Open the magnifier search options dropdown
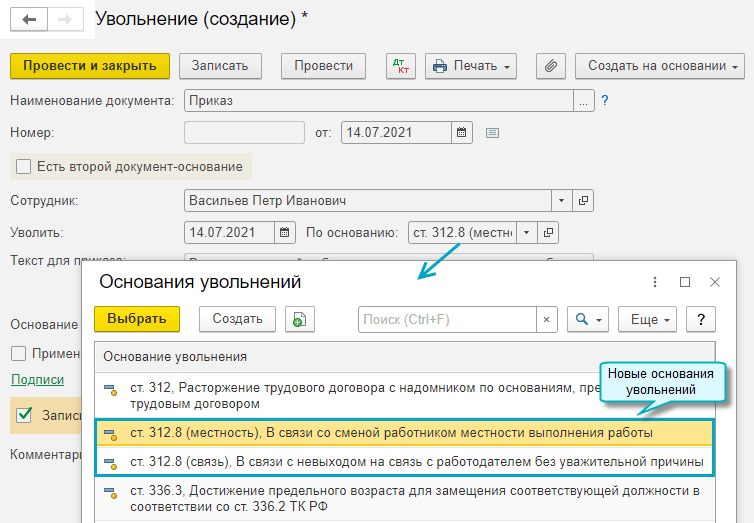Viewport: 754px width, 523px height. tap(588, 320)
